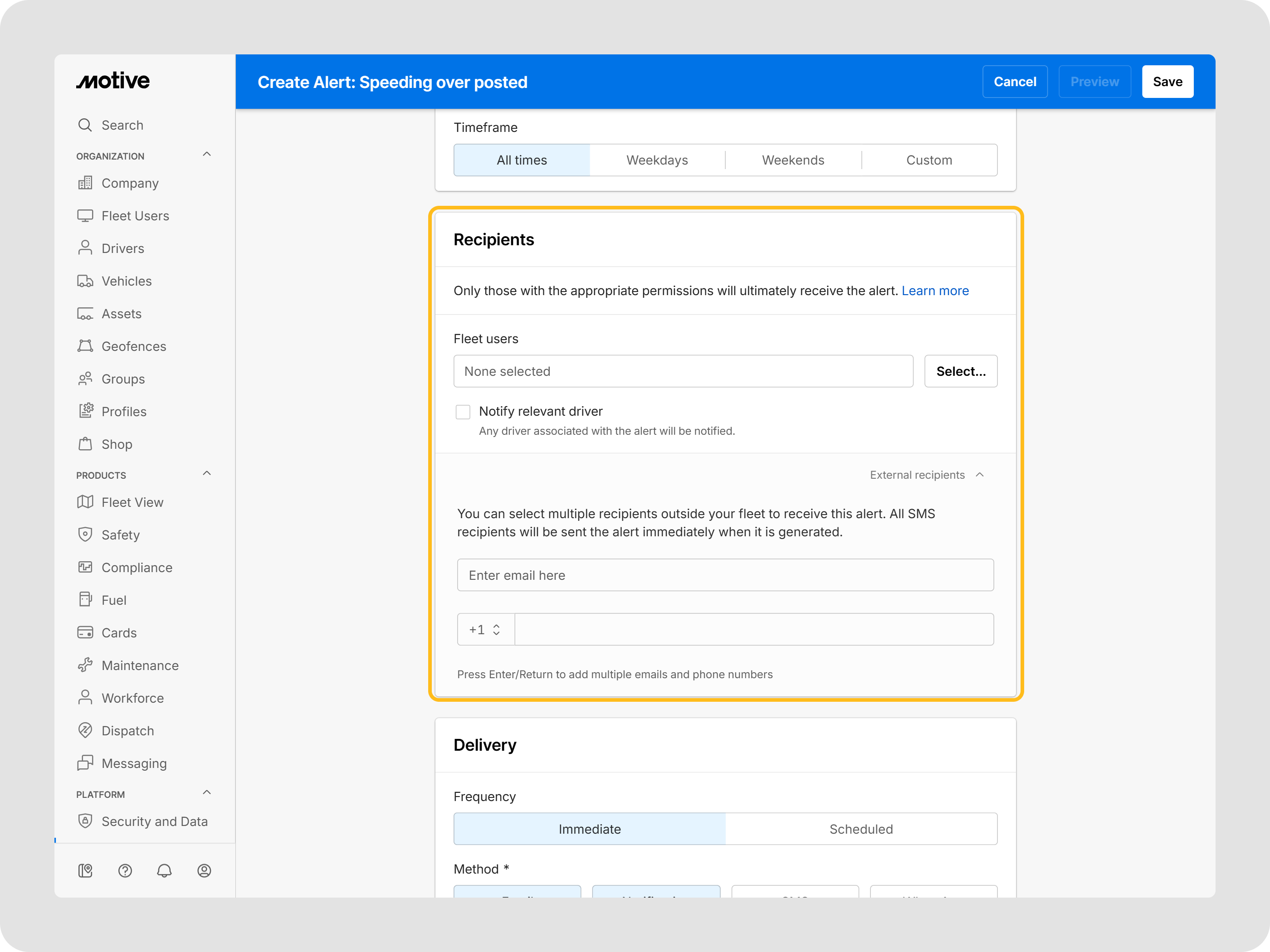The width and height of the screenshot is (1270, 952).
Task: Go to Compliance menu item
Action: click(x=137, y=568)
